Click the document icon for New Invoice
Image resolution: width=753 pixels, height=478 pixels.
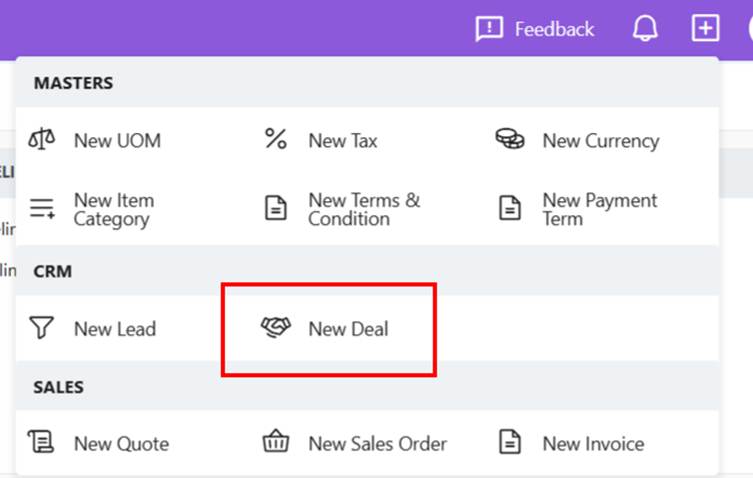510,443
